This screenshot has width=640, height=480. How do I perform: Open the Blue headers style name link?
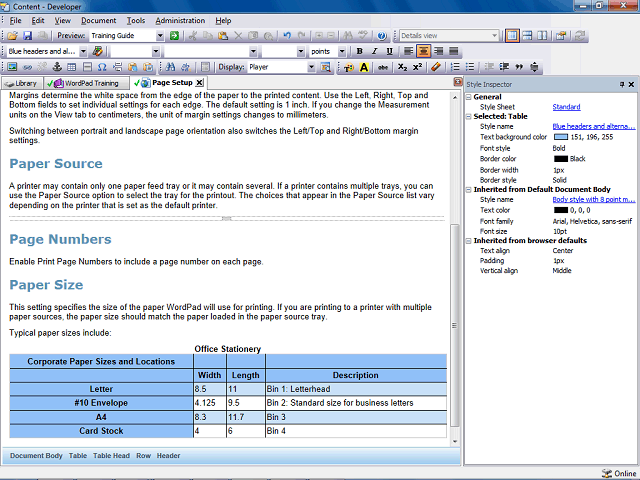tap(594, 127)
